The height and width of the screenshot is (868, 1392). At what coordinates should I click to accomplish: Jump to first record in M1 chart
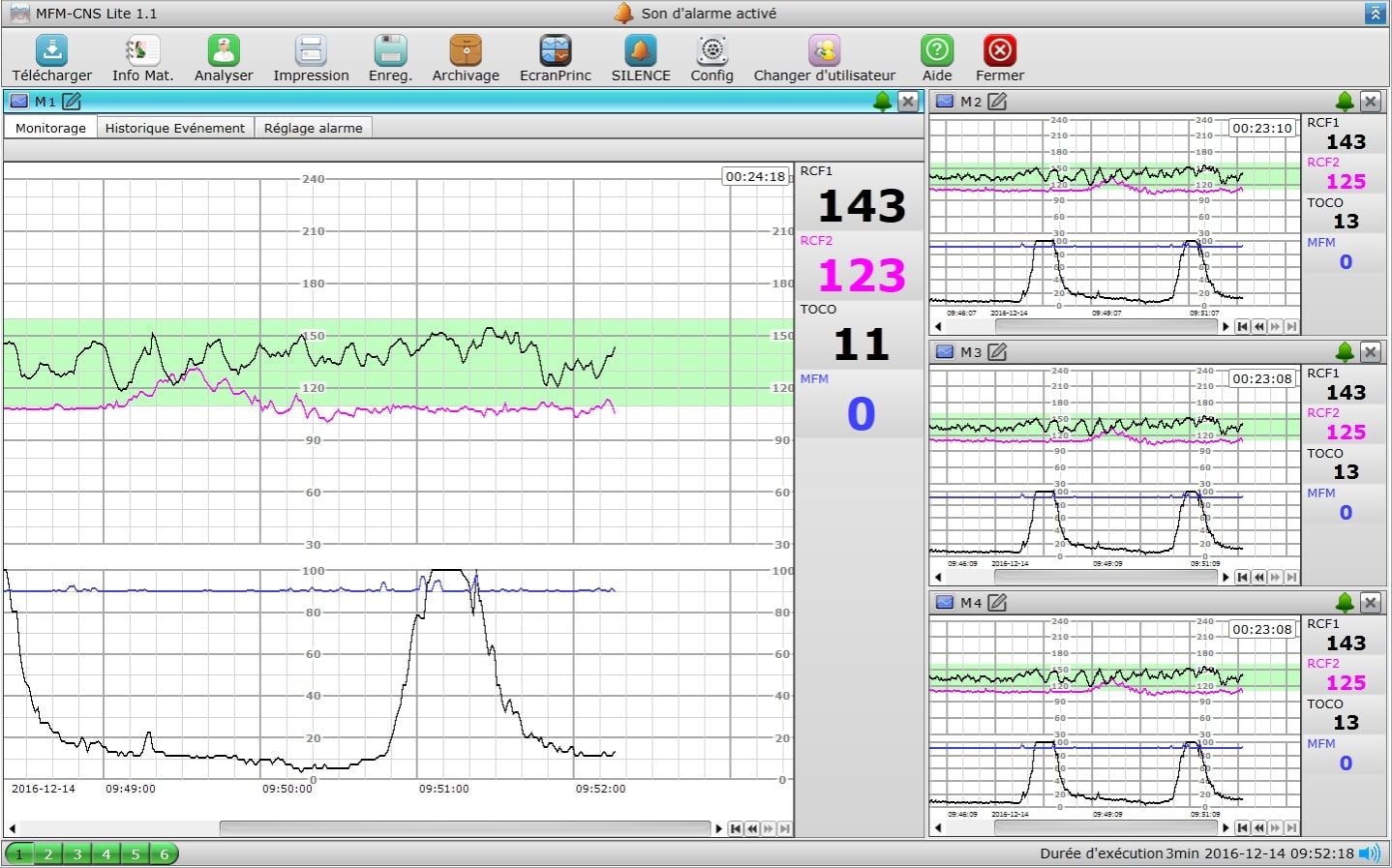tap(736, 828)
